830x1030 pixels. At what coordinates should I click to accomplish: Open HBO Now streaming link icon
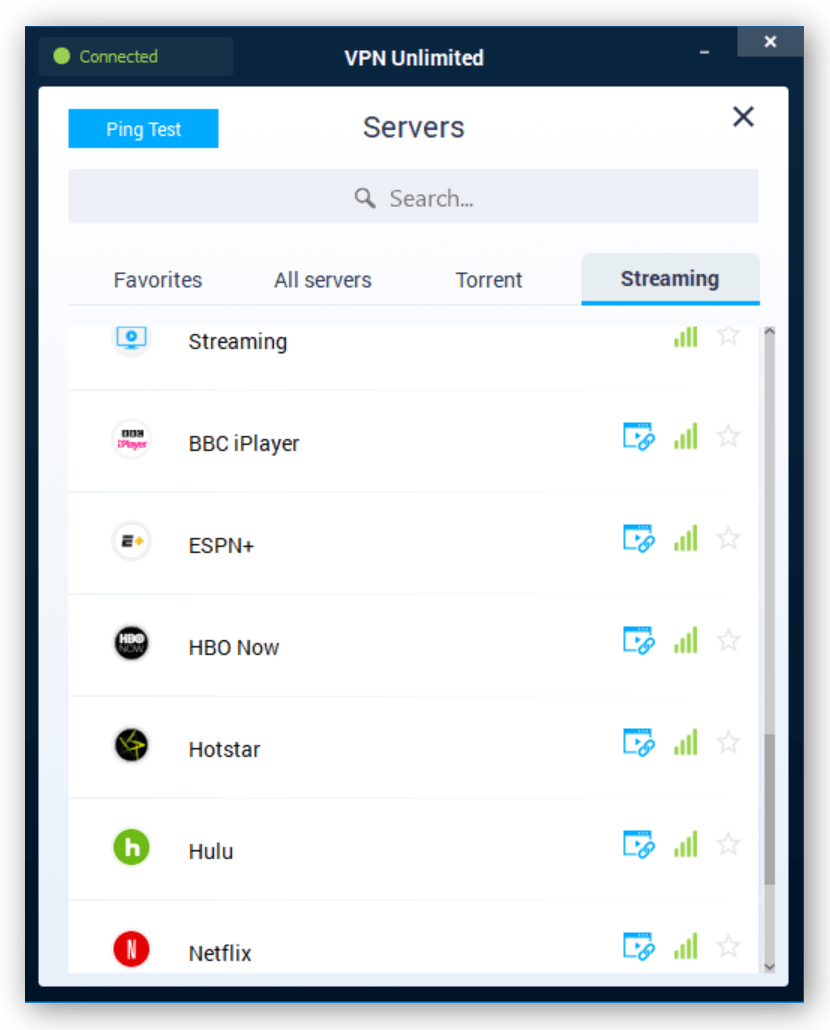(639, 640)
